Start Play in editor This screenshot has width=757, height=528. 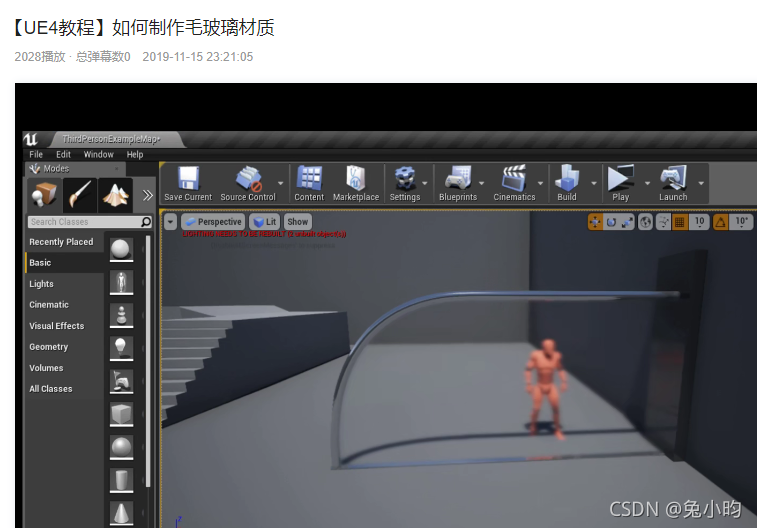point(620,183)
